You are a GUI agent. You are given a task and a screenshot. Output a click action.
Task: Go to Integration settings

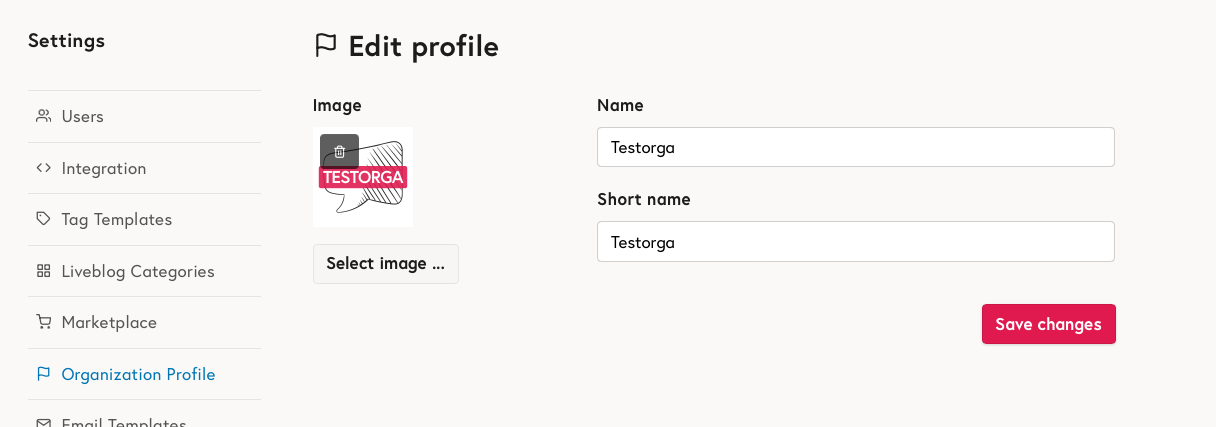click(x=104, y=168)
